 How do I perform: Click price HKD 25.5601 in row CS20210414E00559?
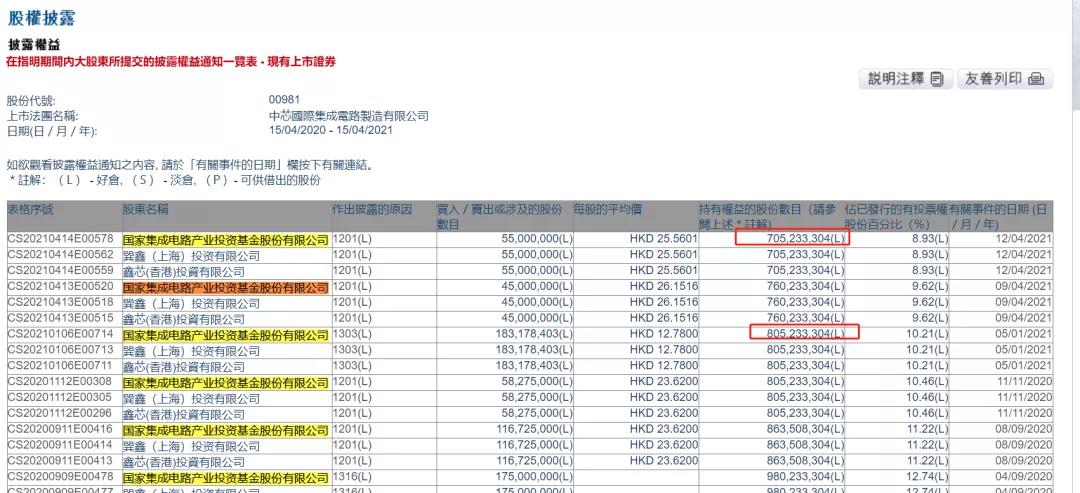point(663,271)
